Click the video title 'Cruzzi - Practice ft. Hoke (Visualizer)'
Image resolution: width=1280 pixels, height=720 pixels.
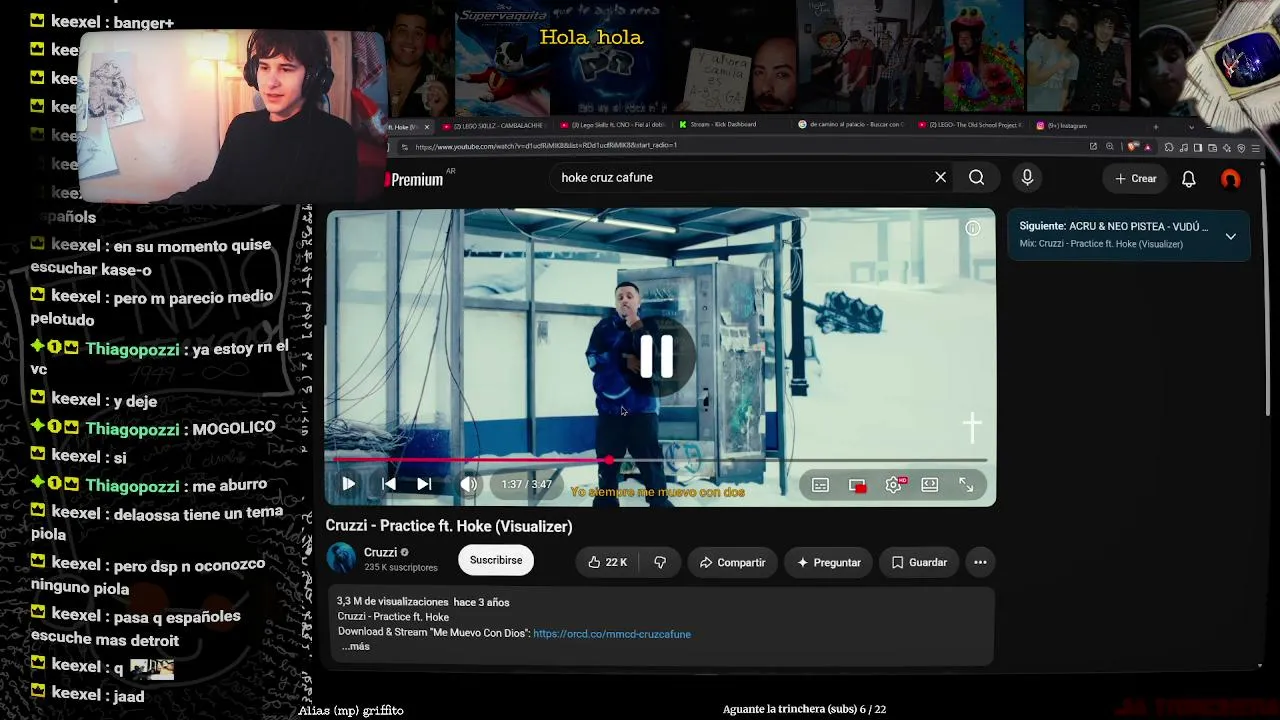[449, 526]
